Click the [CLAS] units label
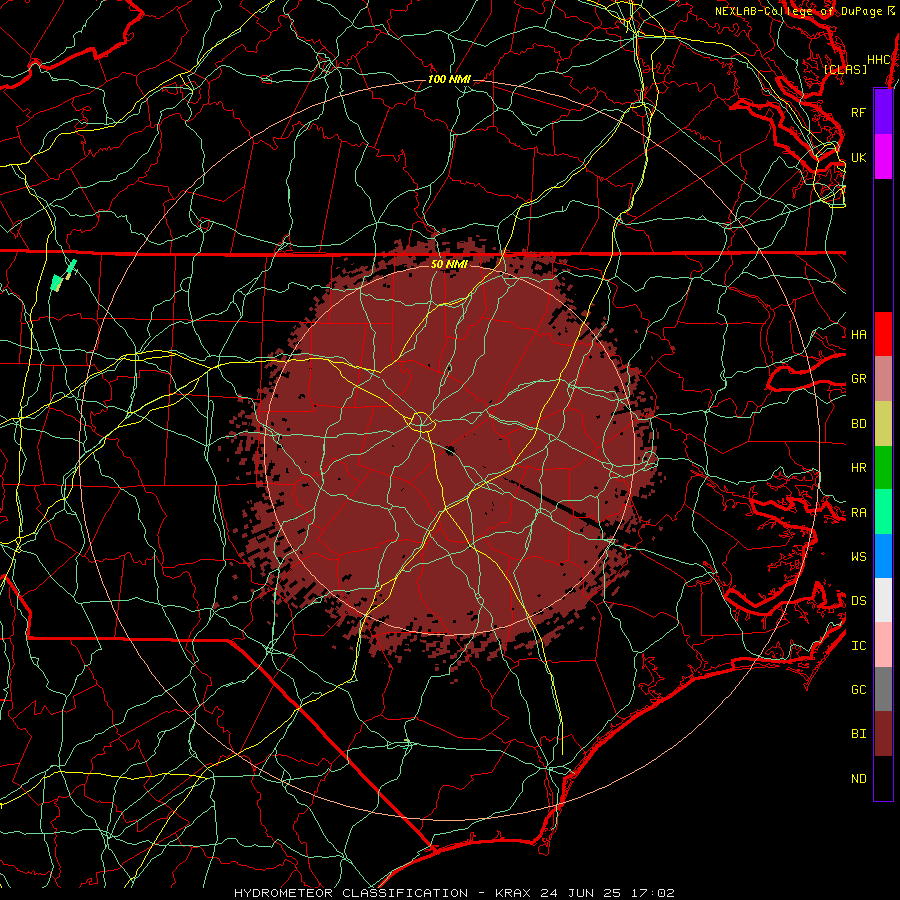The image size is (900, 900). 845,70
